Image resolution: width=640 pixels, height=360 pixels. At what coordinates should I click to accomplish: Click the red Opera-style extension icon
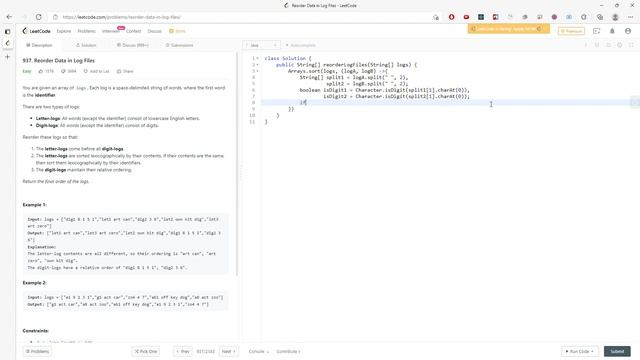point(451,17)
